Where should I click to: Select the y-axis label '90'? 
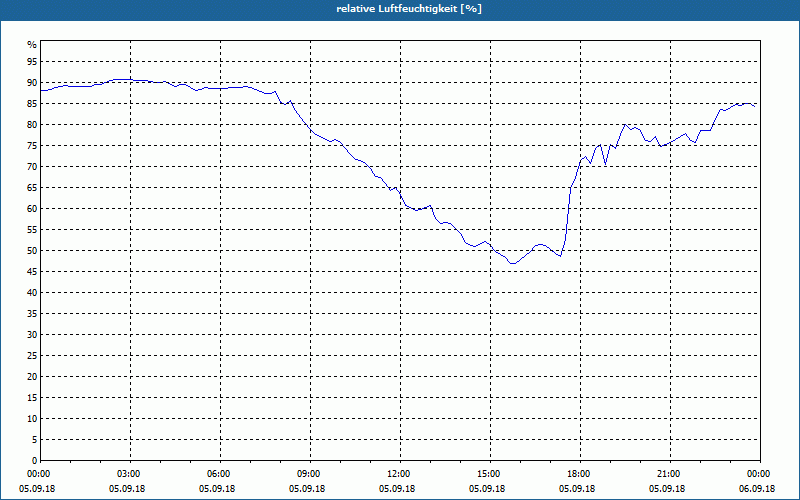pyautogui.click(x=32, y=83)
